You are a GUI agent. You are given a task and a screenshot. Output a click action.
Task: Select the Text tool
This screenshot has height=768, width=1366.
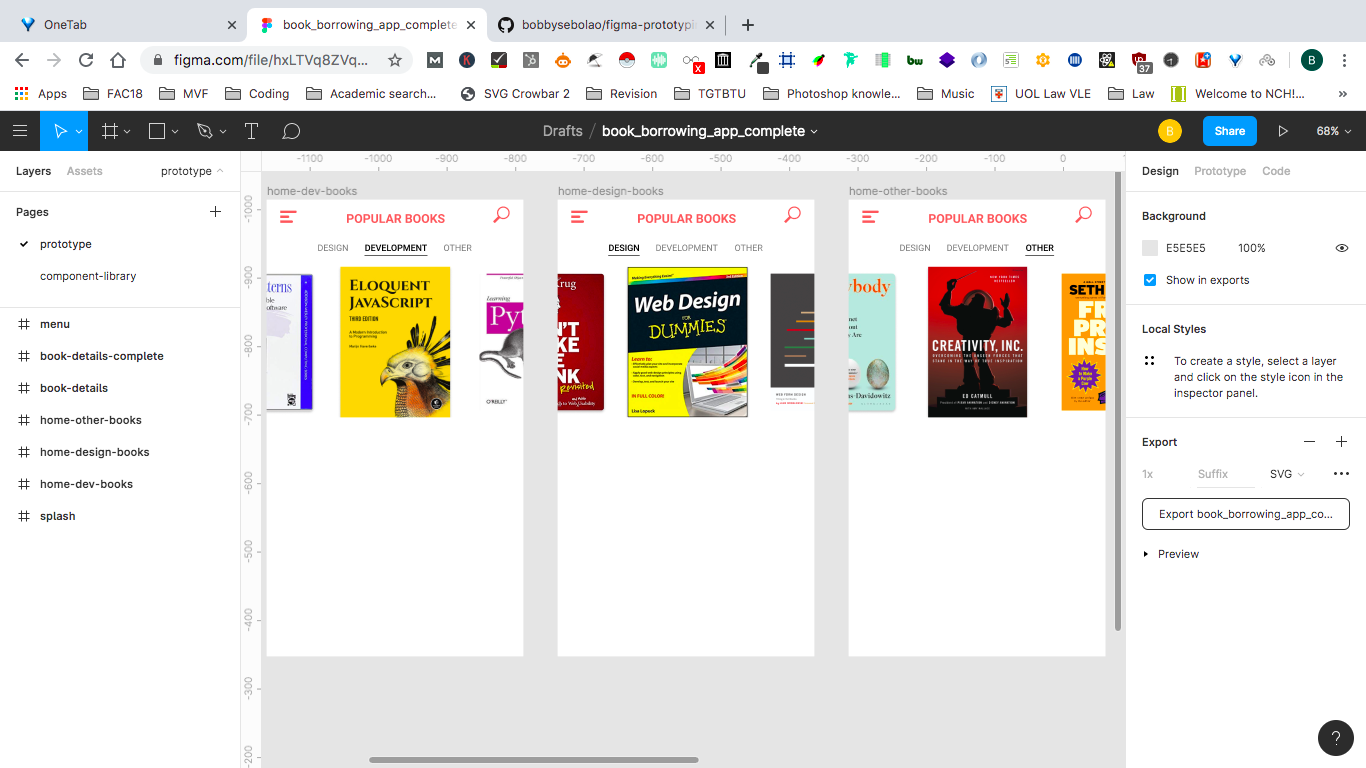[x=251, y=131]
